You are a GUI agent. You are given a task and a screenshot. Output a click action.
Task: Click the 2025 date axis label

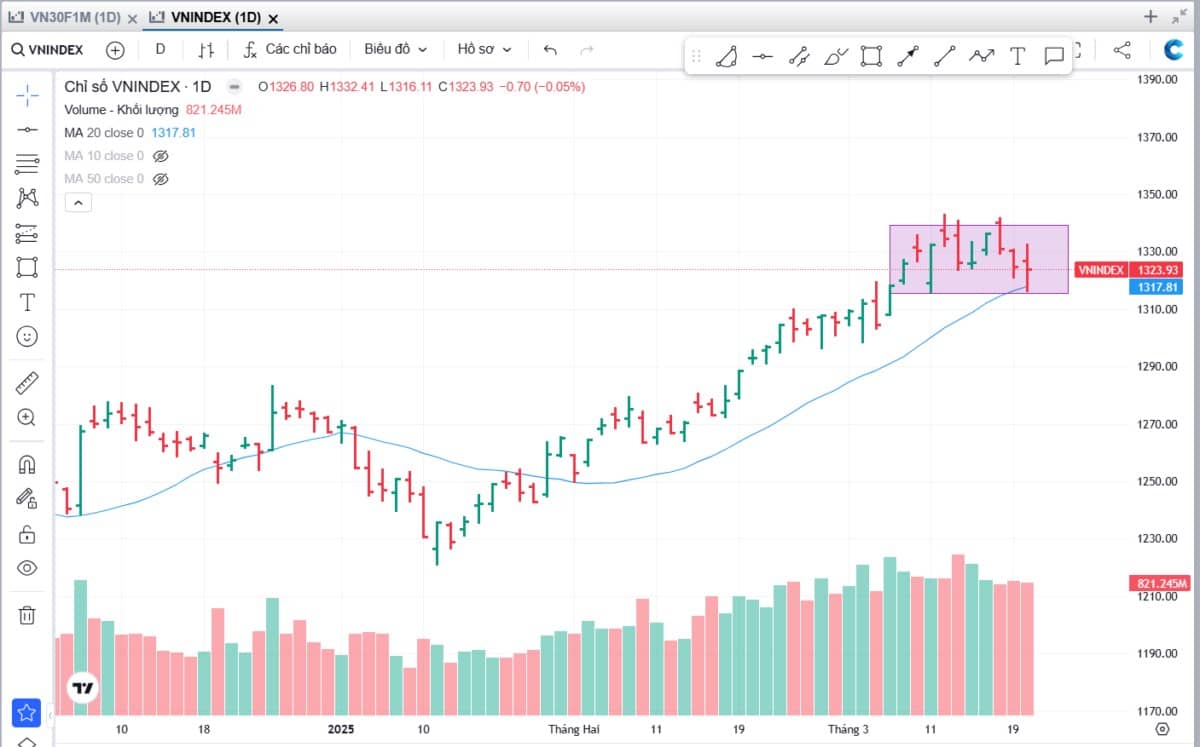pos(342,730)
